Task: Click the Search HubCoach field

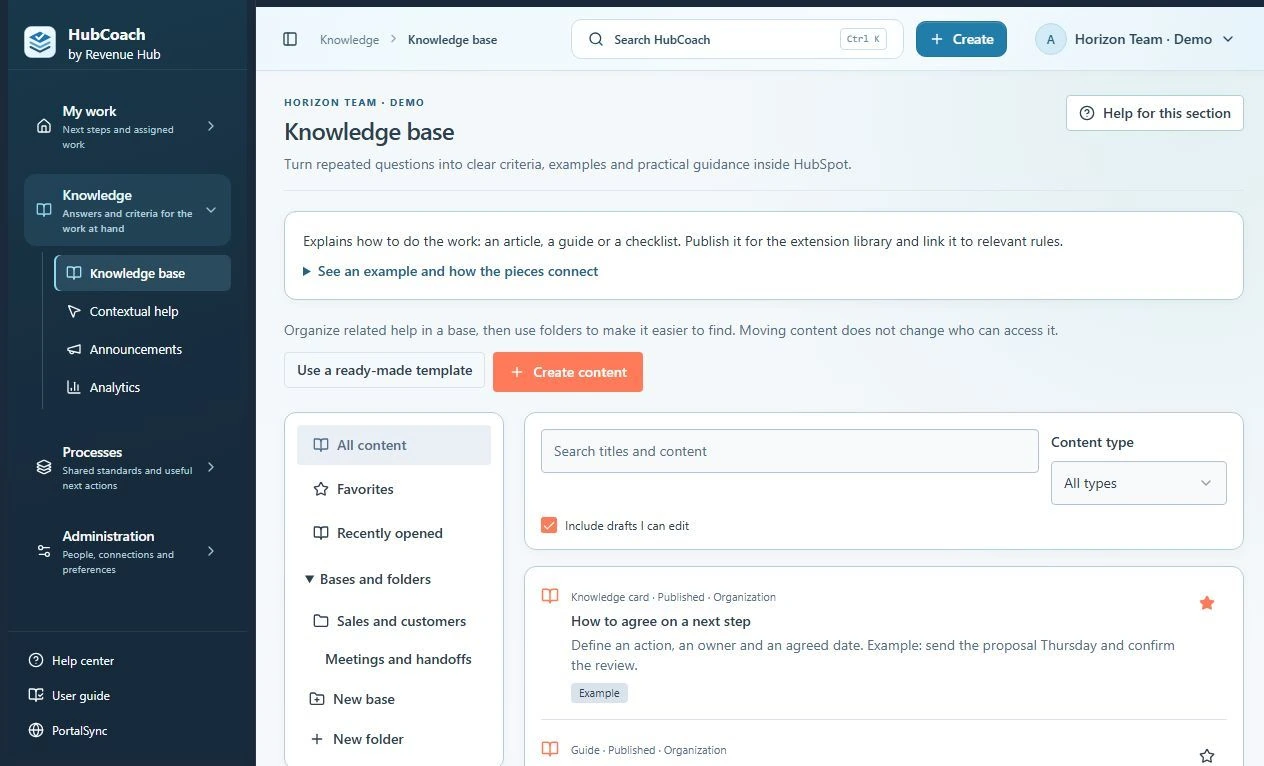Action: coord(737,39)
